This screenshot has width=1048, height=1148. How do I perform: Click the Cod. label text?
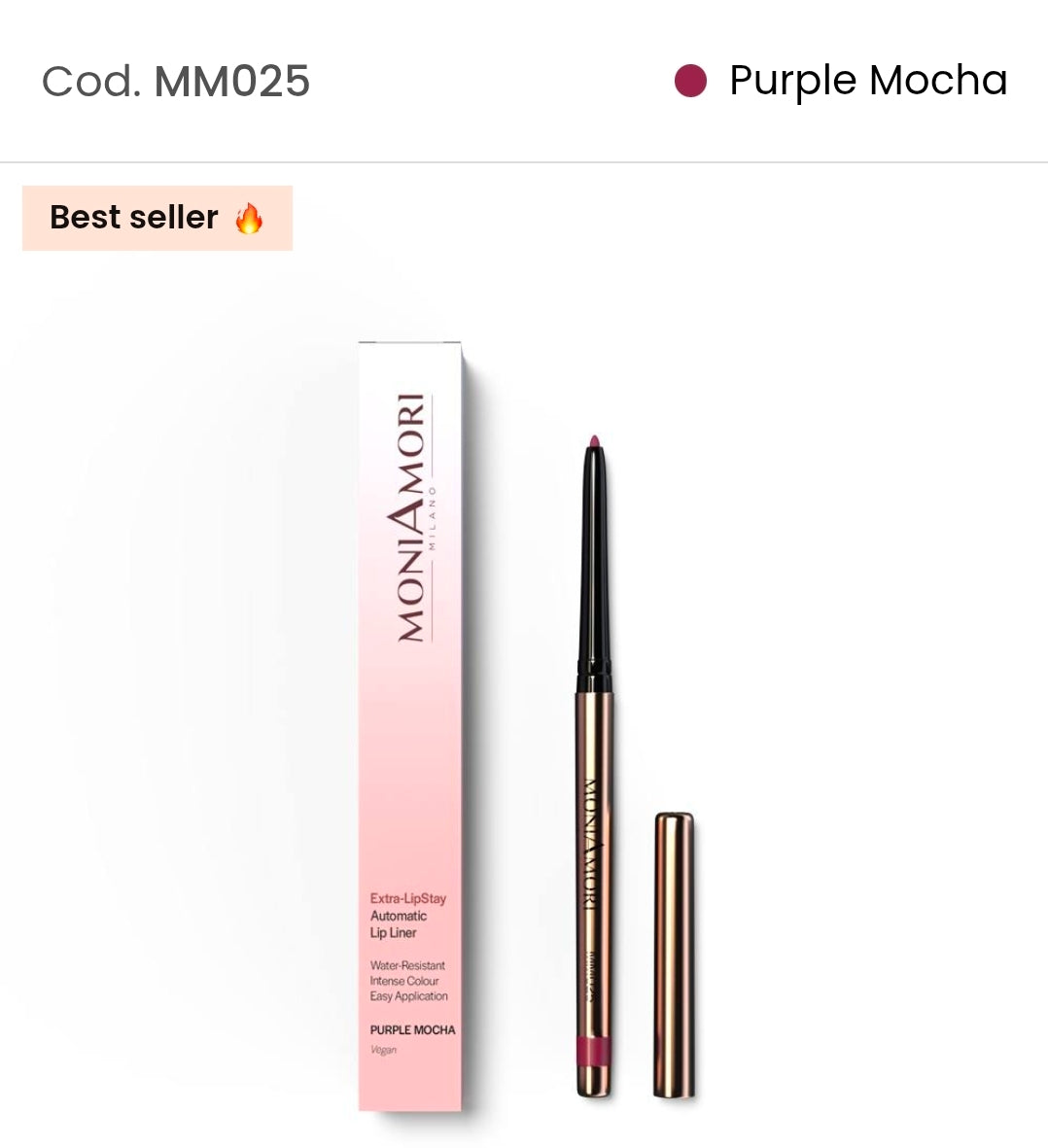[91, 81]
